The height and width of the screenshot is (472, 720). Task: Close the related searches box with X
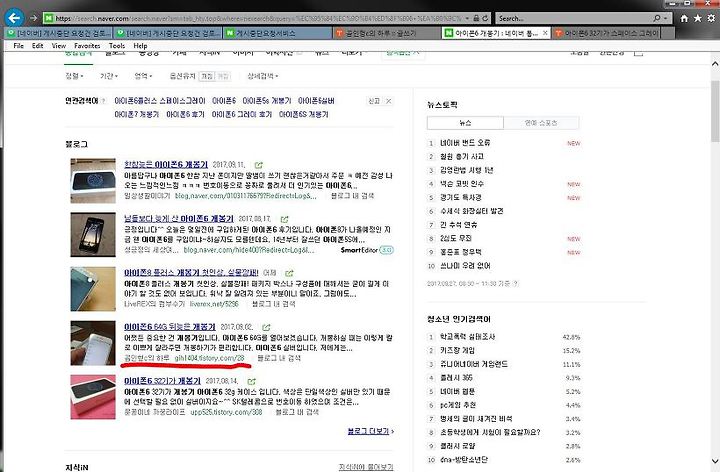(388, 101)
